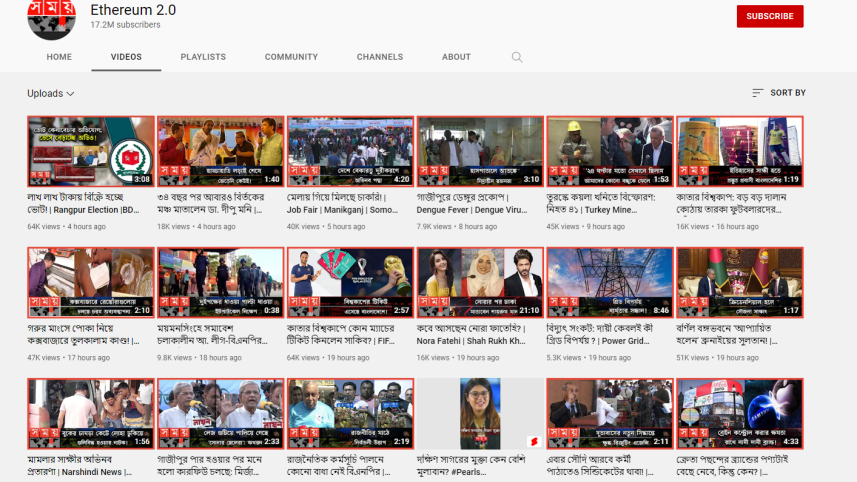Click '47K views • 17 hours ago' text
The image size is (857, 482).
coord(68,357)
